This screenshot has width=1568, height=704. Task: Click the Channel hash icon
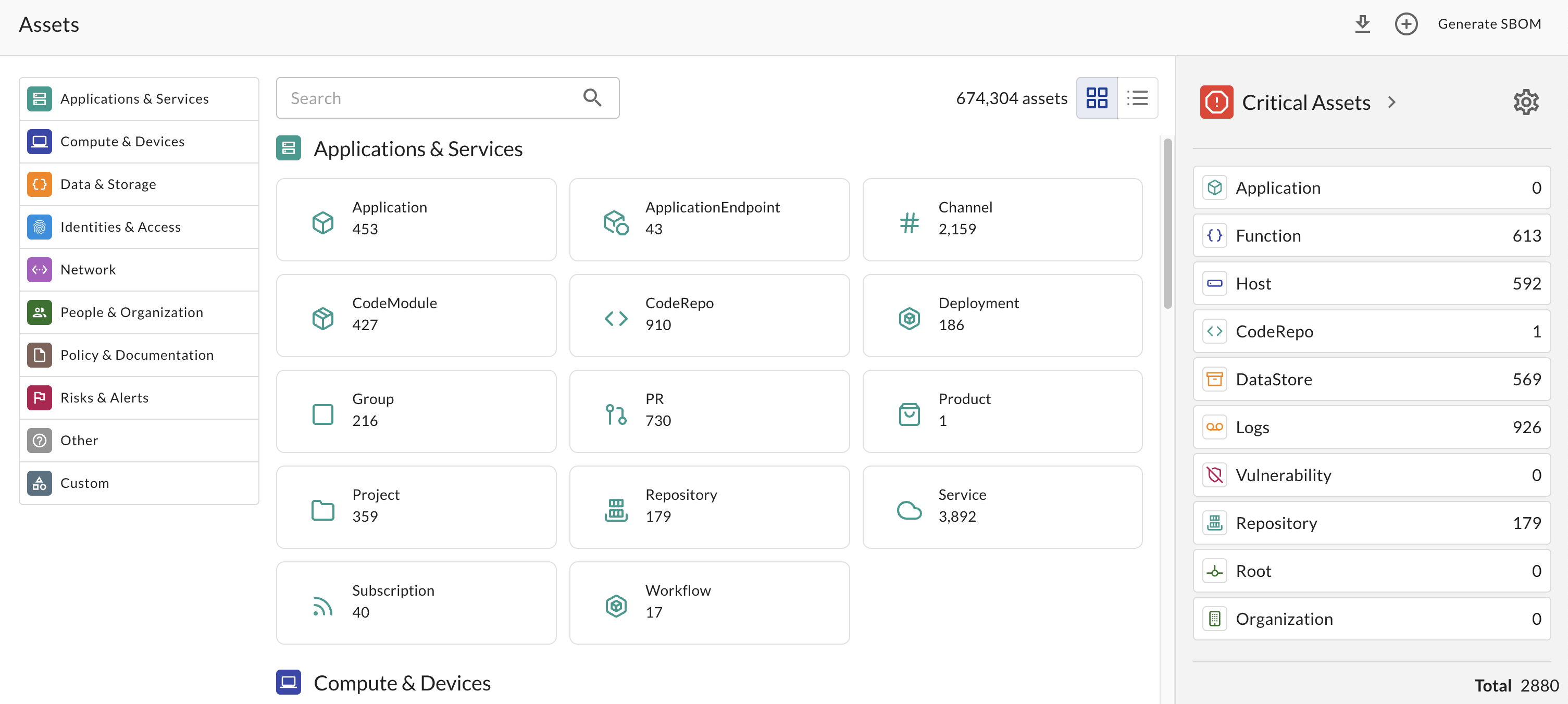click(909, 223)
